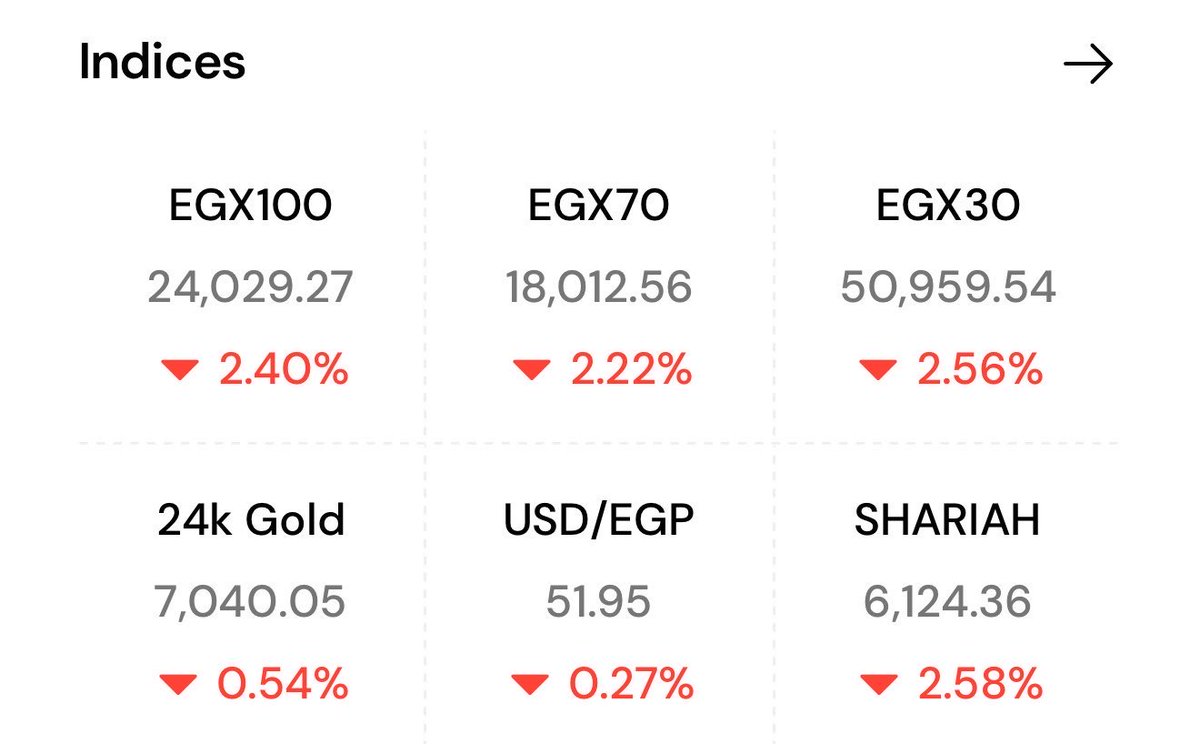Viewport: 1200px width, 744px height.
Task: Click the red down triangle under EGX30
Action: pos(877,371)
